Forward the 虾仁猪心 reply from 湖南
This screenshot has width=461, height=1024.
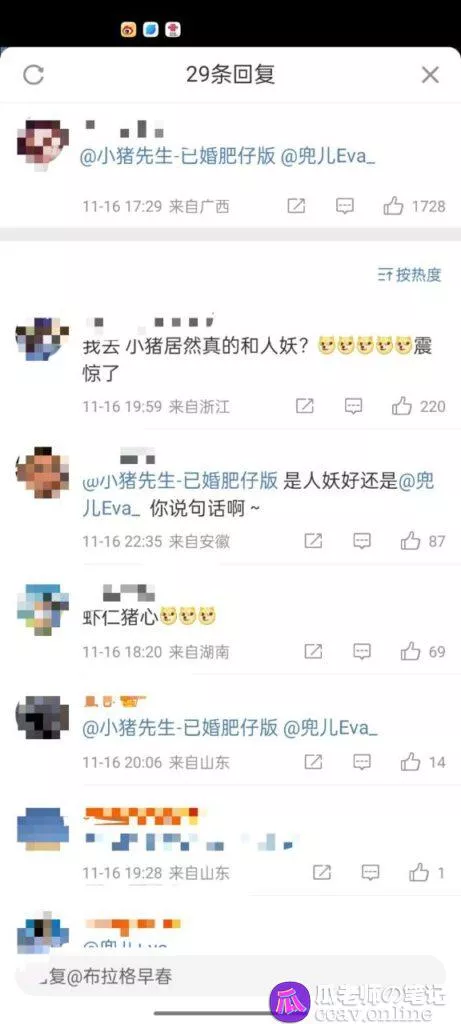313,651
